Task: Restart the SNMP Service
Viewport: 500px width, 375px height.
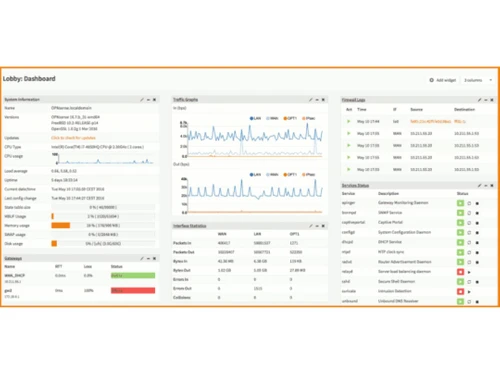Action: coord(469,213)
